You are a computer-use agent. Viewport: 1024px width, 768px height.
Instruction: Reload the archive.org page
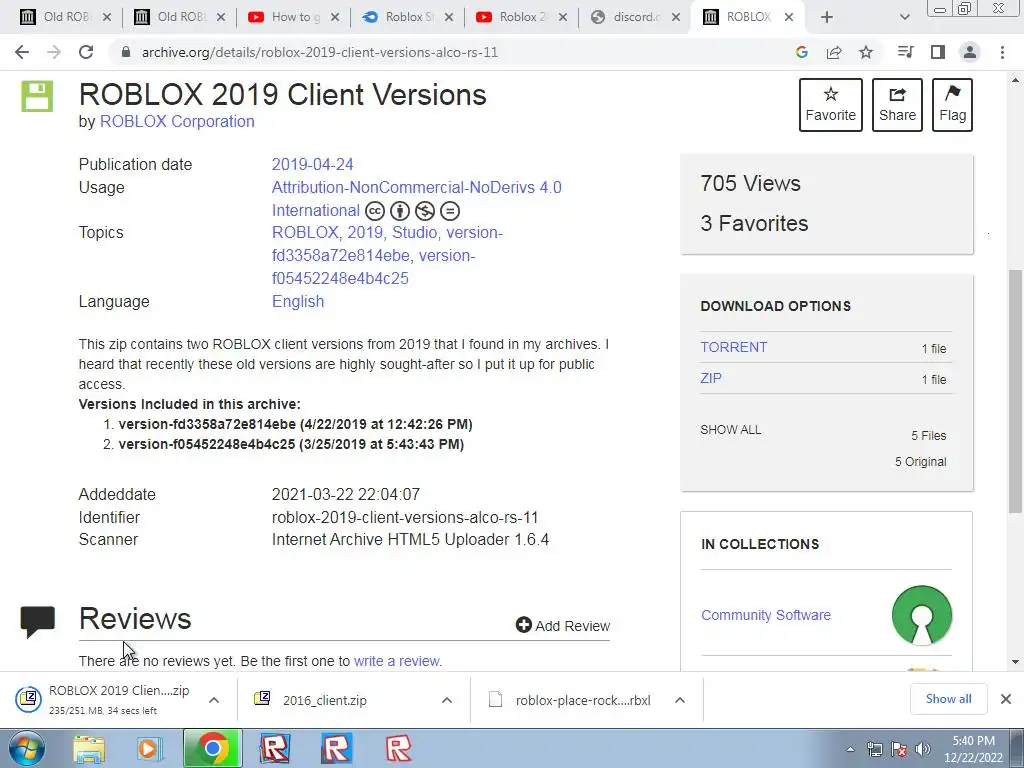(86, 52)
